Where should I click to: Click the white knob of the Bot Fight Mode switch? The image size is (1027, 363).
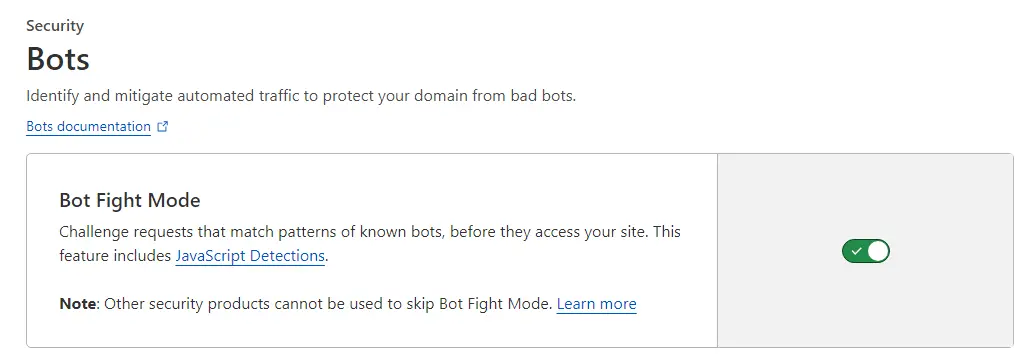point(877,251)
